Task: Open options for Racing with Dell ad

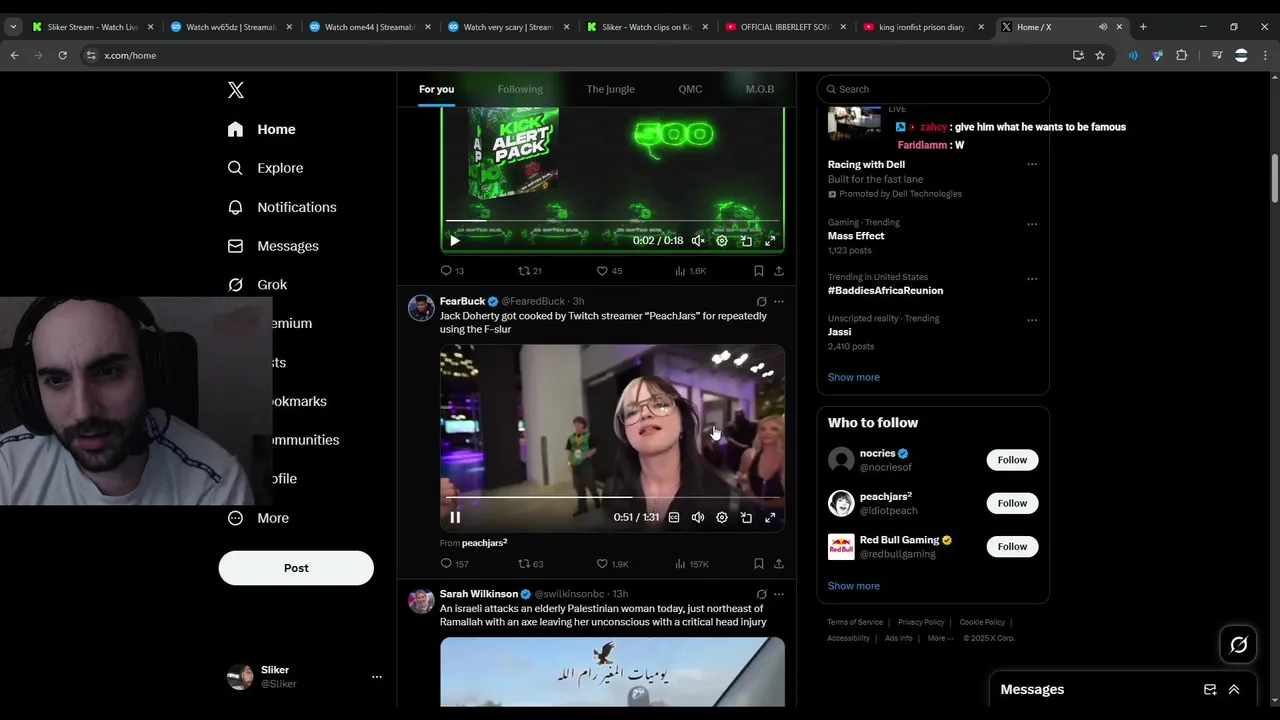Action: click(1032, 165)
